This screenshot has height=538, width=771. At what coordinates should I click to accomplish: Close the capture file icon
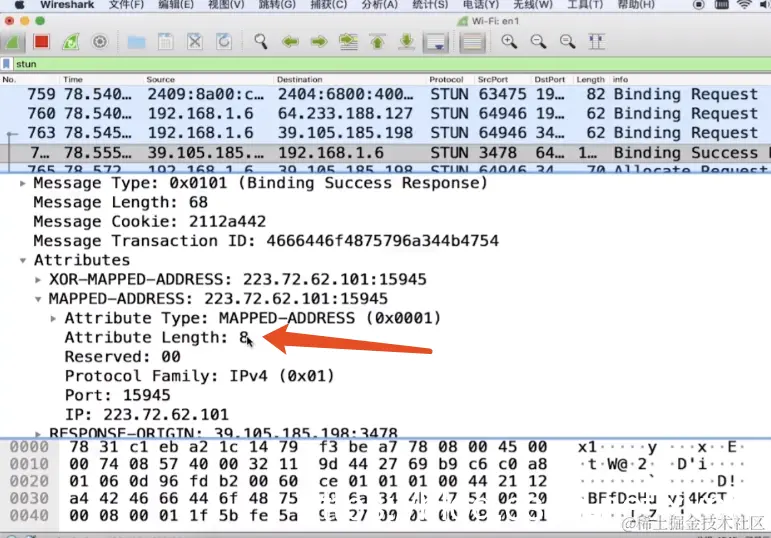click(x=195, y=42)
